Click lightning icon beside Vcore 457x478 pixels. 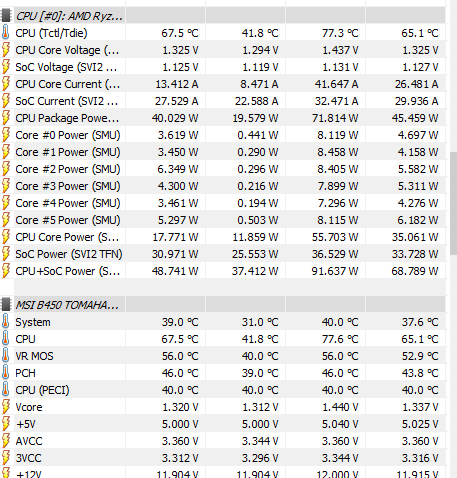click(x=6, y=407)
